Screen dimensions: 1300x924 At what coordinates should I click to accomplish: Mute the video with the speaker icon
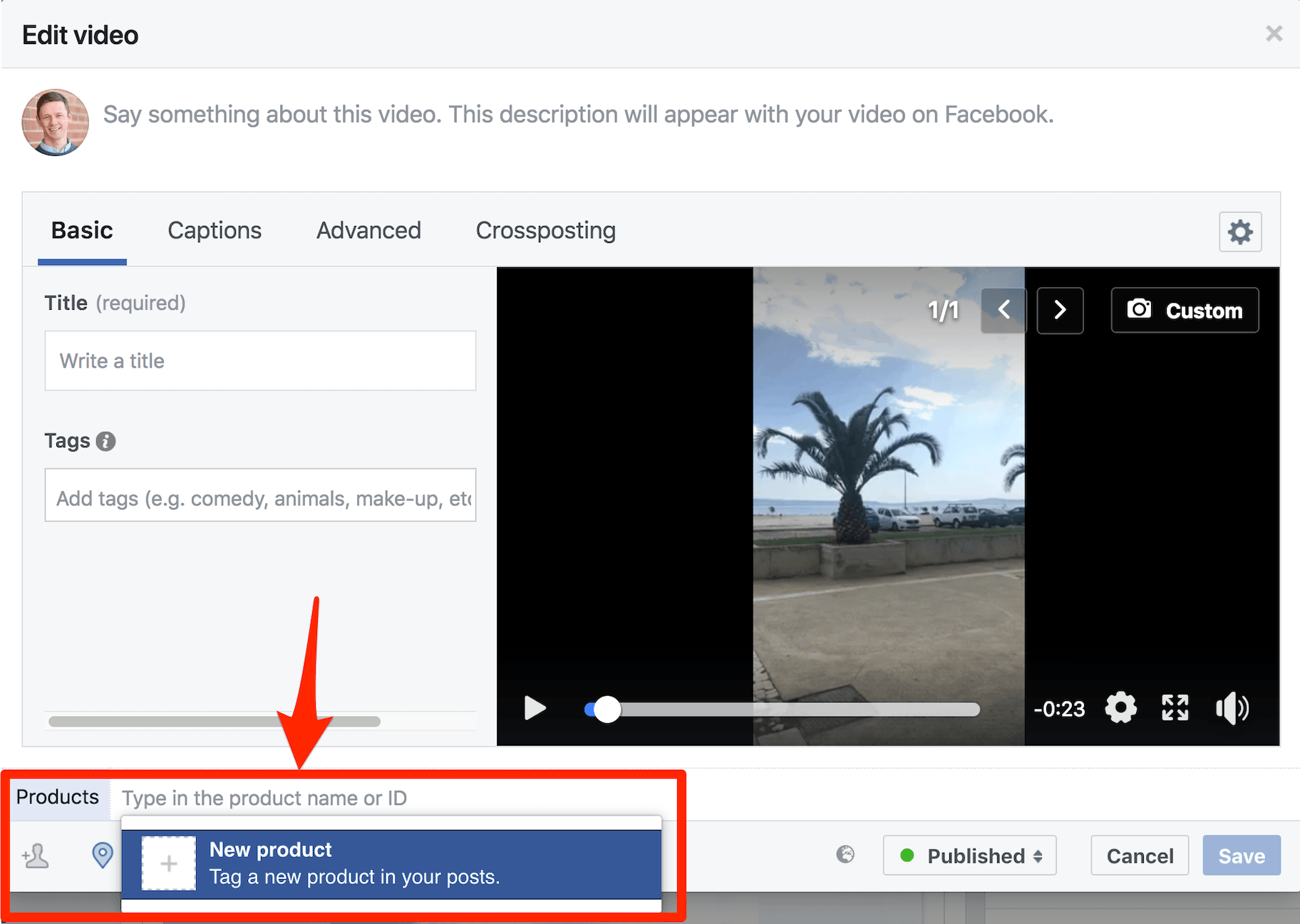[x=1232, y=707]
